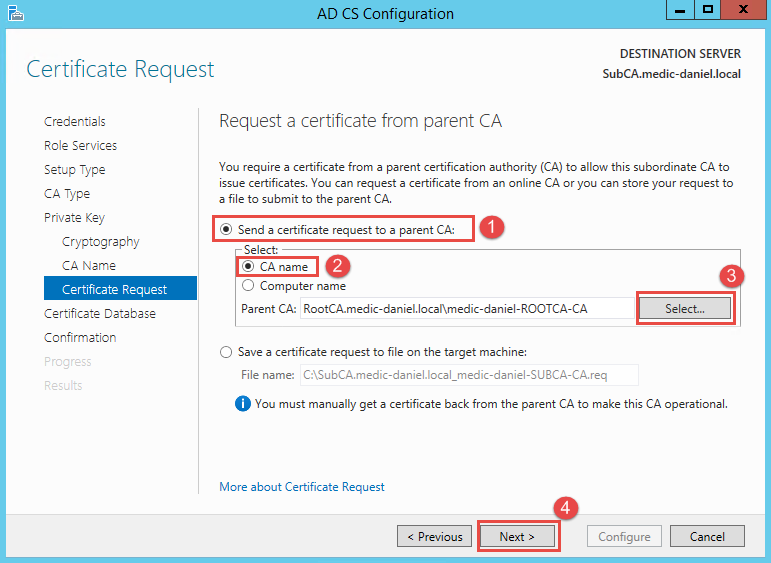Click inside the Parent CA text field
Viewport: 771px width, 563px height.
click(467, 309)
